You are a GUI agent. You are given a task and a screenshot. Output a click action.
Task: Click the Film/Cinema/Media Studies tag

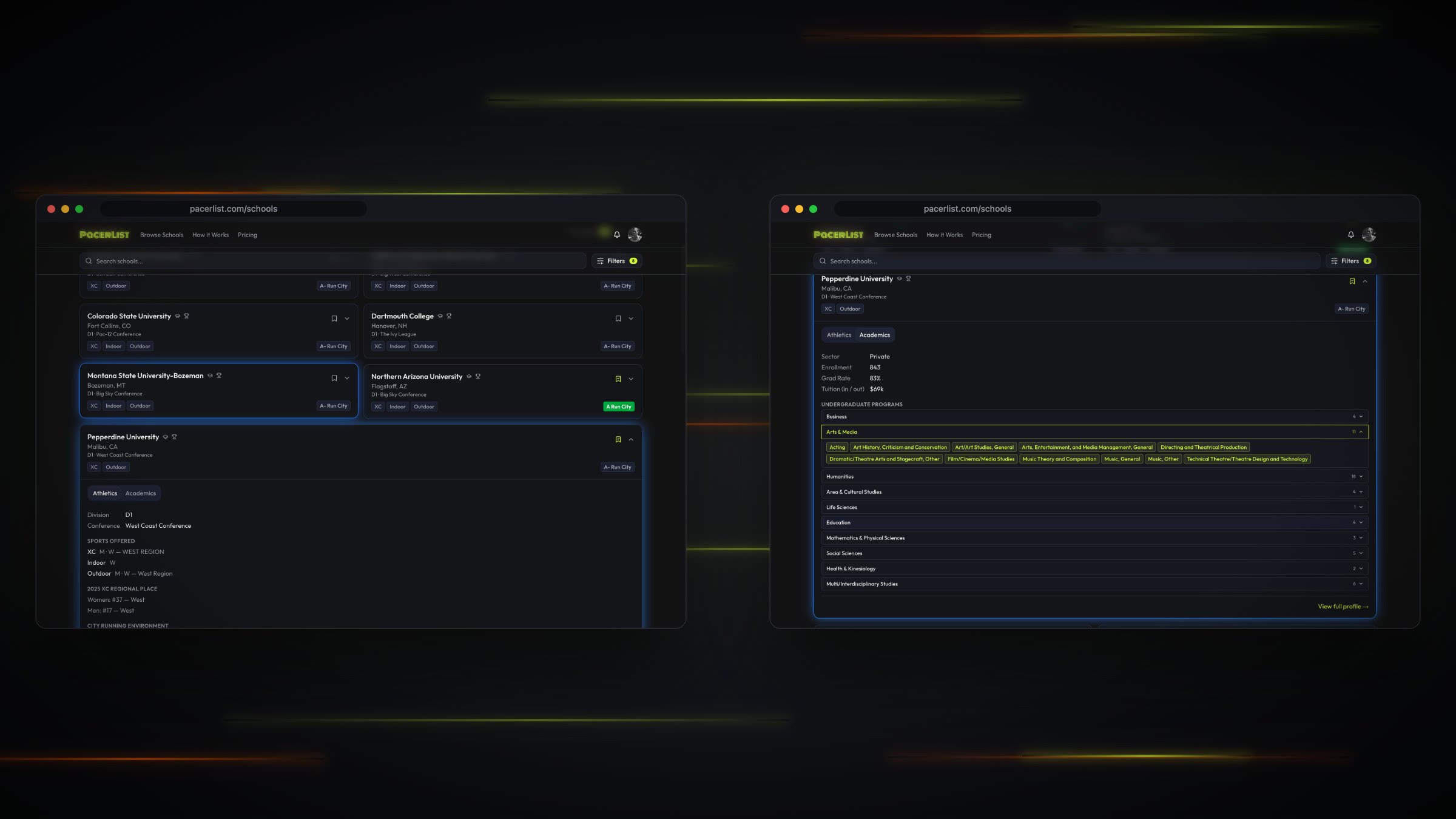[981, 459]
